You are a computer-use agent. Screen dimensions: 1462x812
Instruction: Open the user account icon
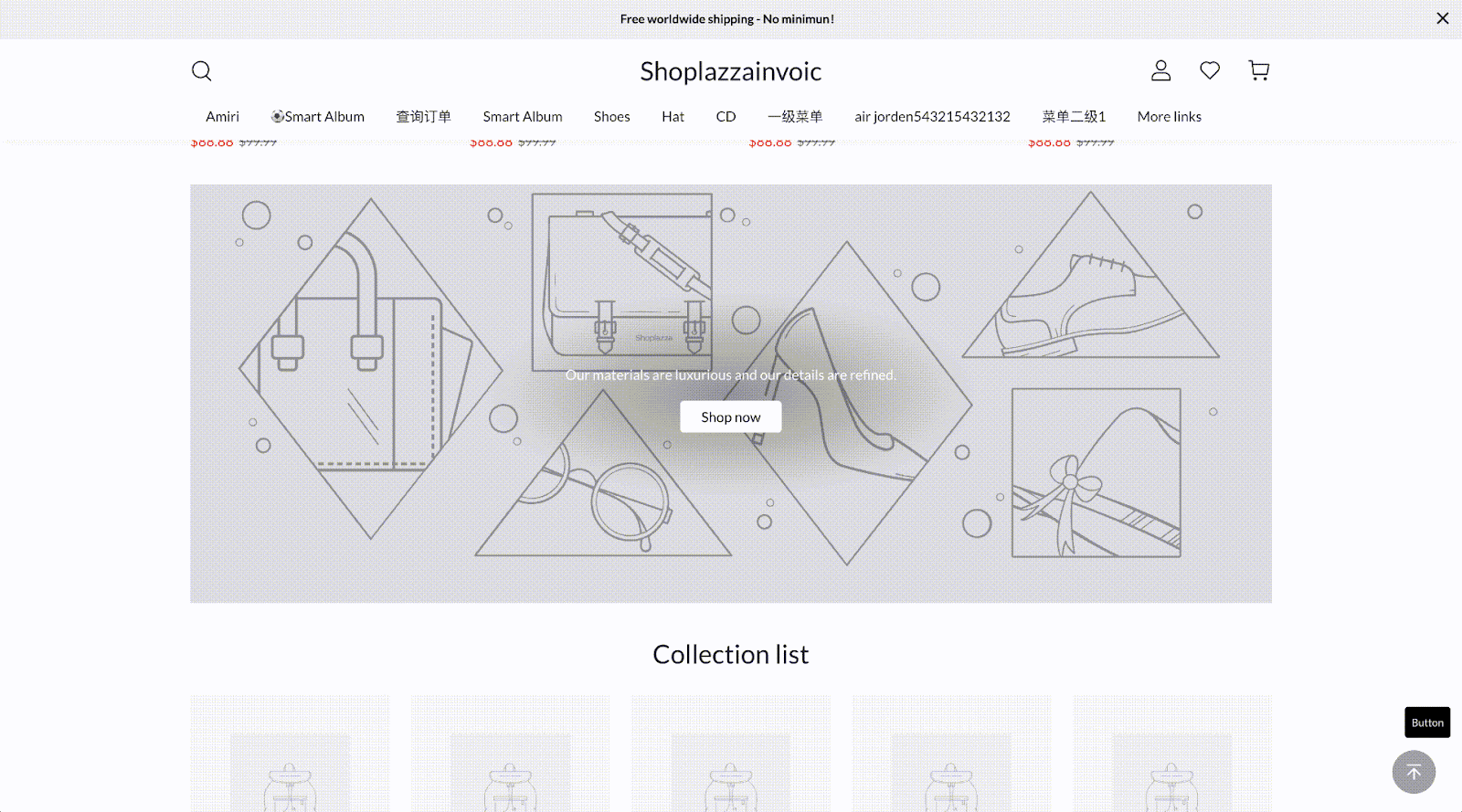tap(1160, 70)
